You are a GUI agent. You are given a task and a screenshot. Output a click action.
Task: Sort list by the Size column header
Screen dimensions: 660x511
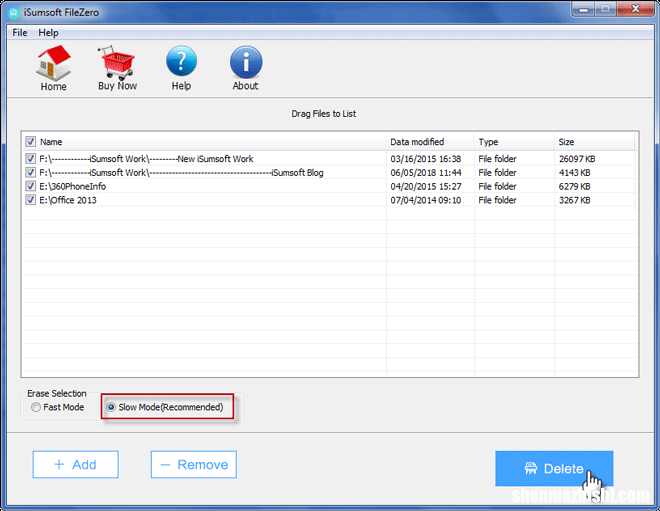pyautogui.click(x=567, y=142)
